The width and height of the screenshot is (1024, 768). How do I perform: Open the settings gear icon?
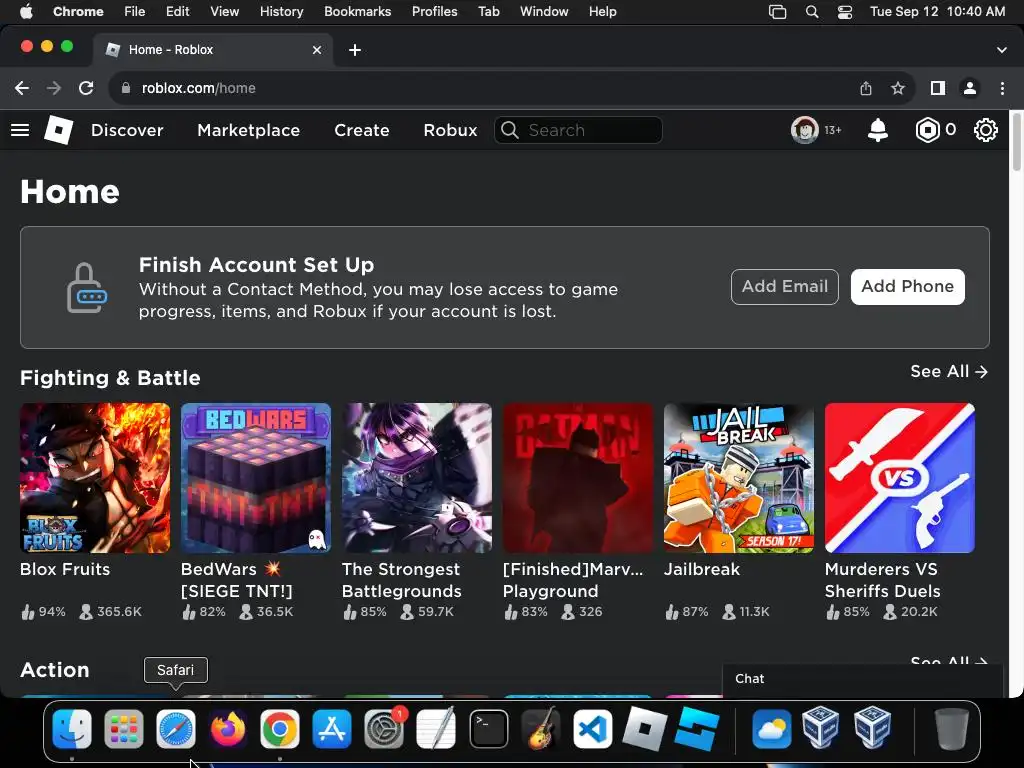pyautogui.click(x=985, y=130)
